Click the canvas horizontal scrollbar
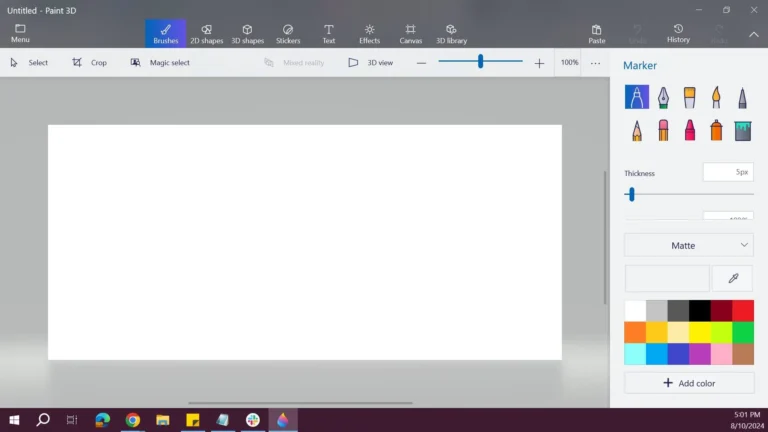Image resolution: width=768 pixels, height=432 pixels. [300, 403]
